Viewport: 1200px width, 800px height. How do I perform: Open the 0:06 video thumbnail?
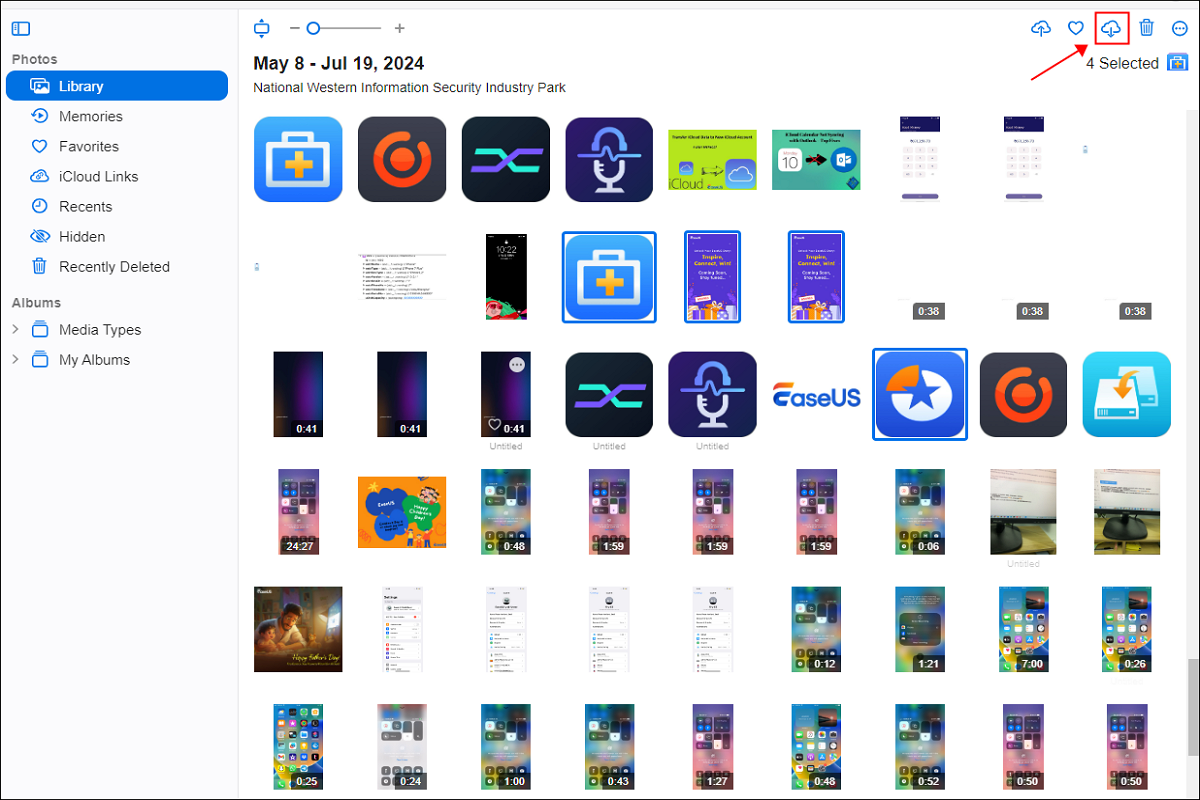[920, 512]
